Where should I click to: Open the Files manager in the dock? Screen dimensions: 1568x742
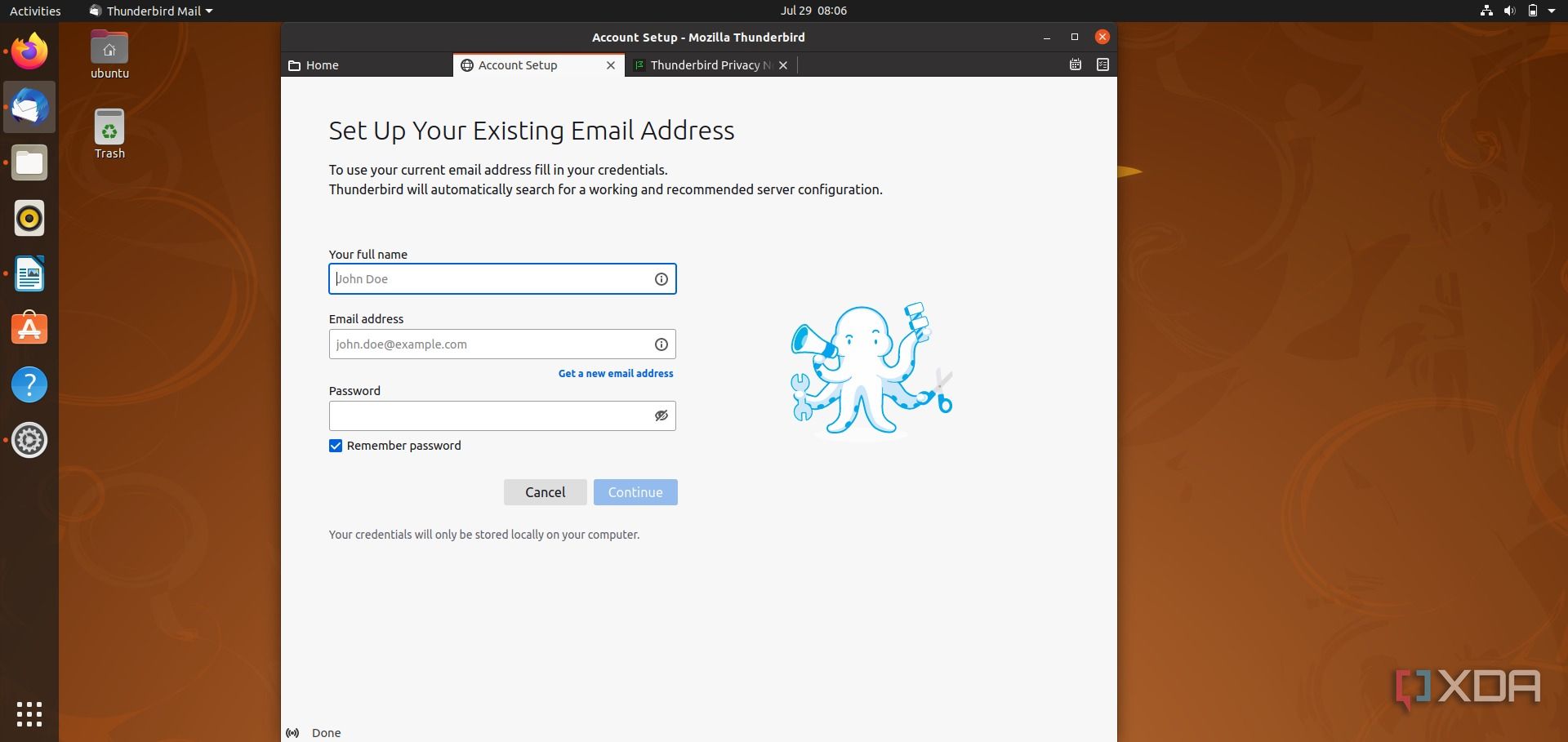[x=29, y=163]
